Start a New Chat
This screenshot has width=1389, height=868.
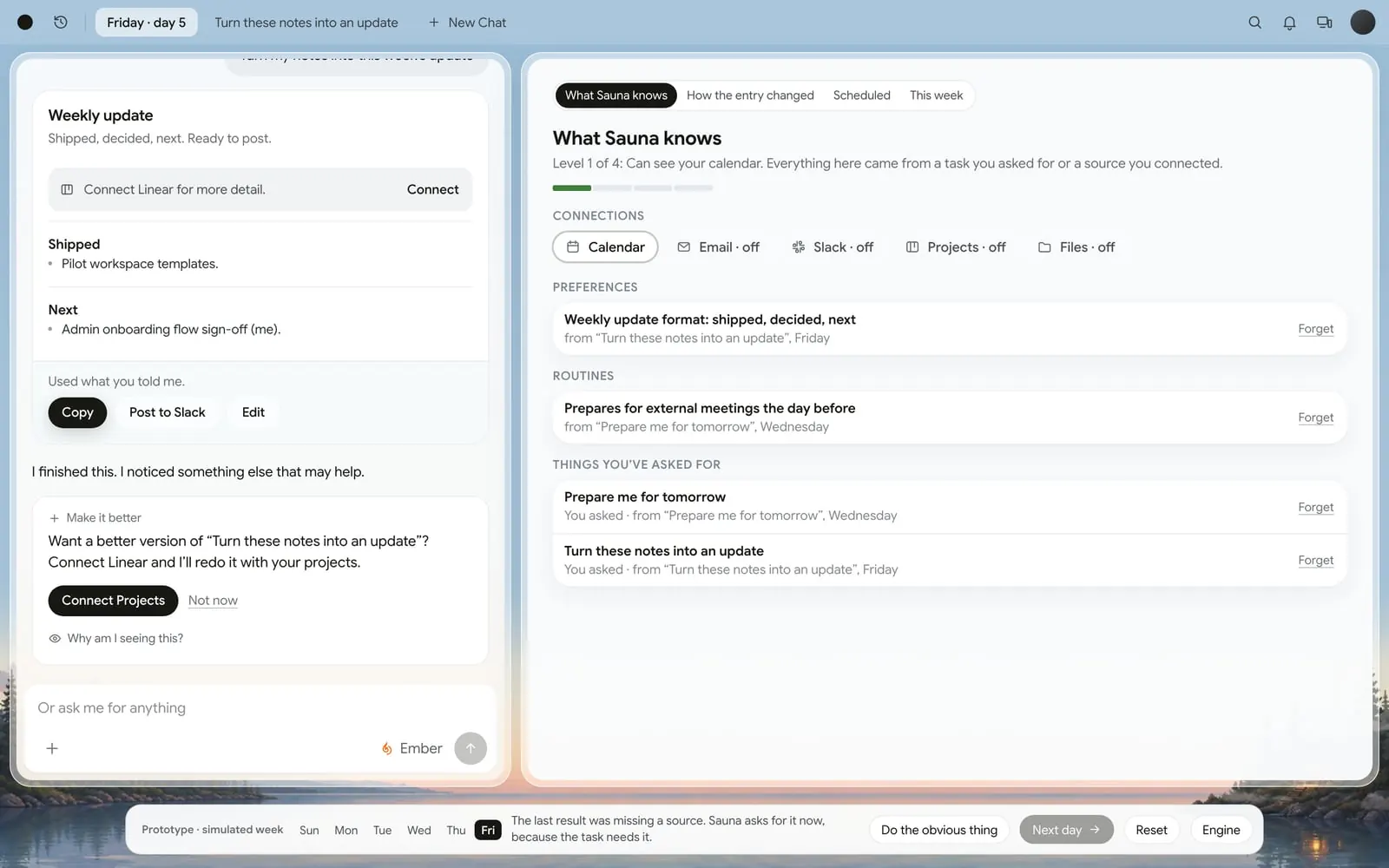tap(467, 23)
